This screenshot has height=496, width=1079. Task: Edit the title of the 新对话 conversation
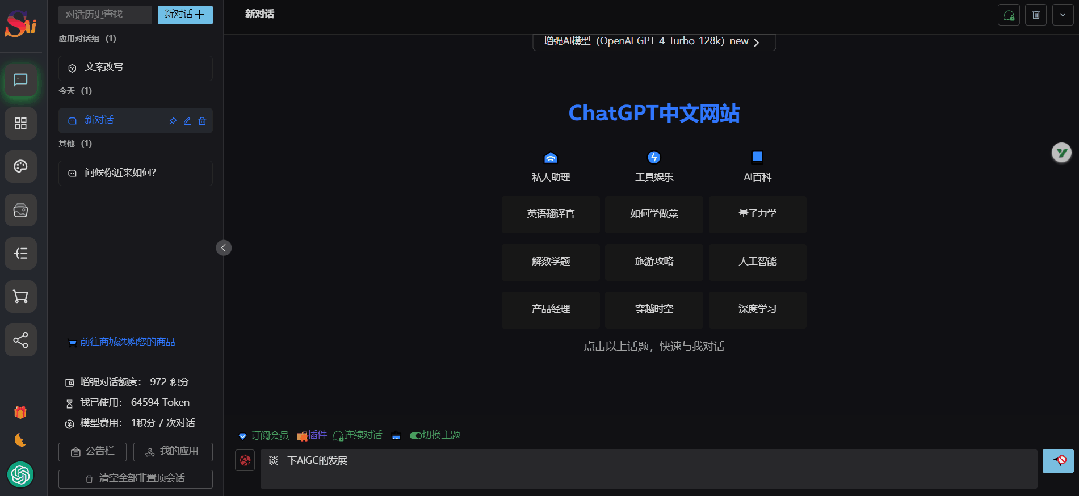187,120
